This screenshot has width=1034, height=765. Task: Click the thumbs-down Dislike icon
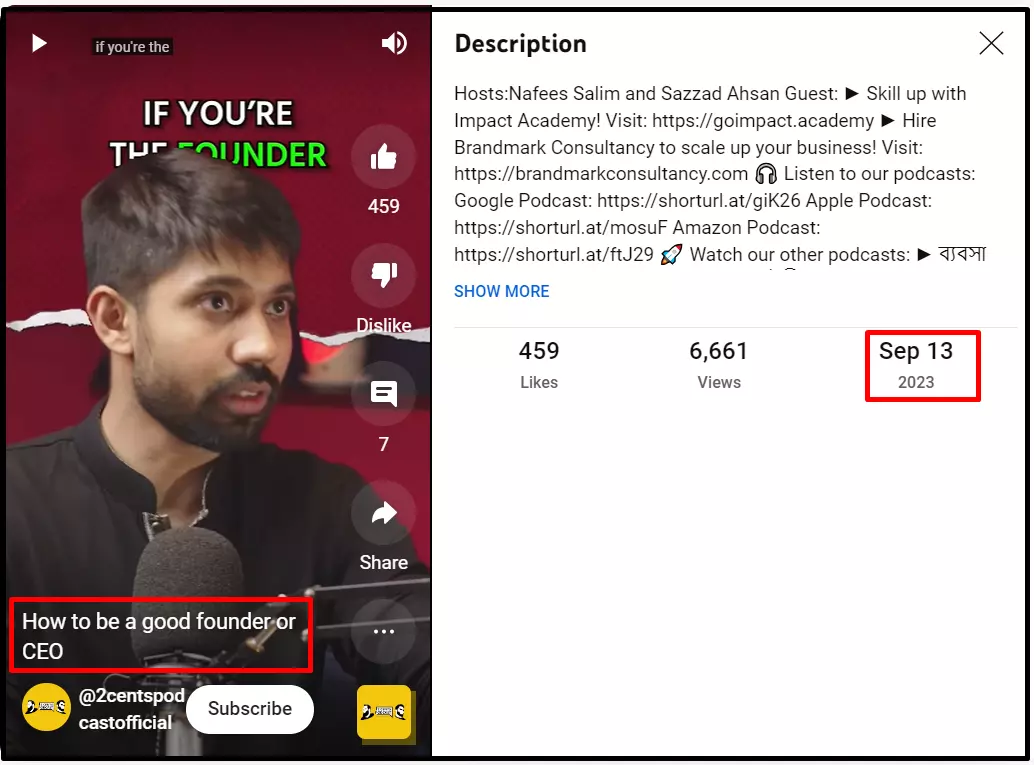[x=384, y=275]
